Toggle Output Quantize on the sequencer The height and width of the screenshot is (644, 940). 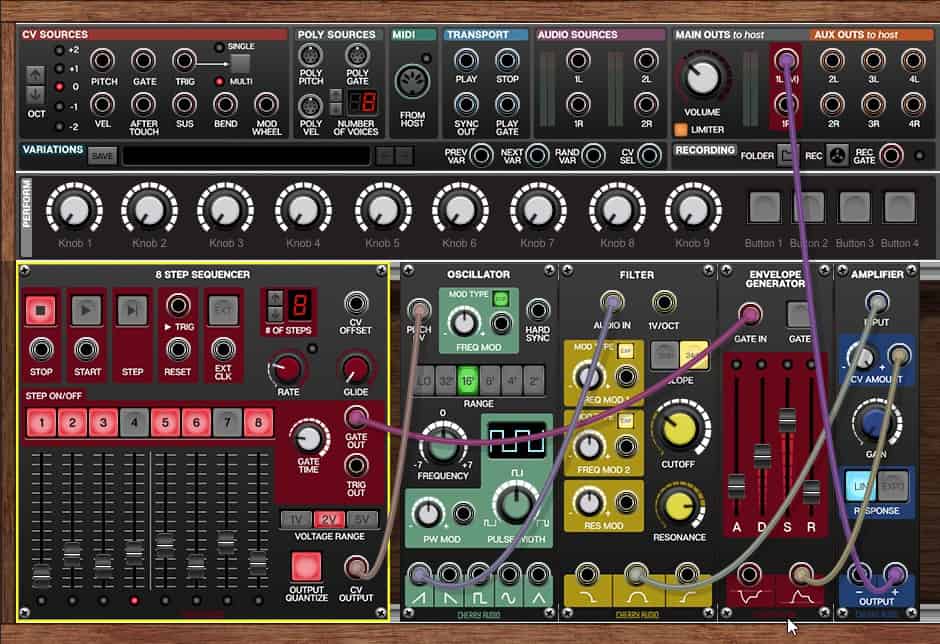[x=307, y=566]
